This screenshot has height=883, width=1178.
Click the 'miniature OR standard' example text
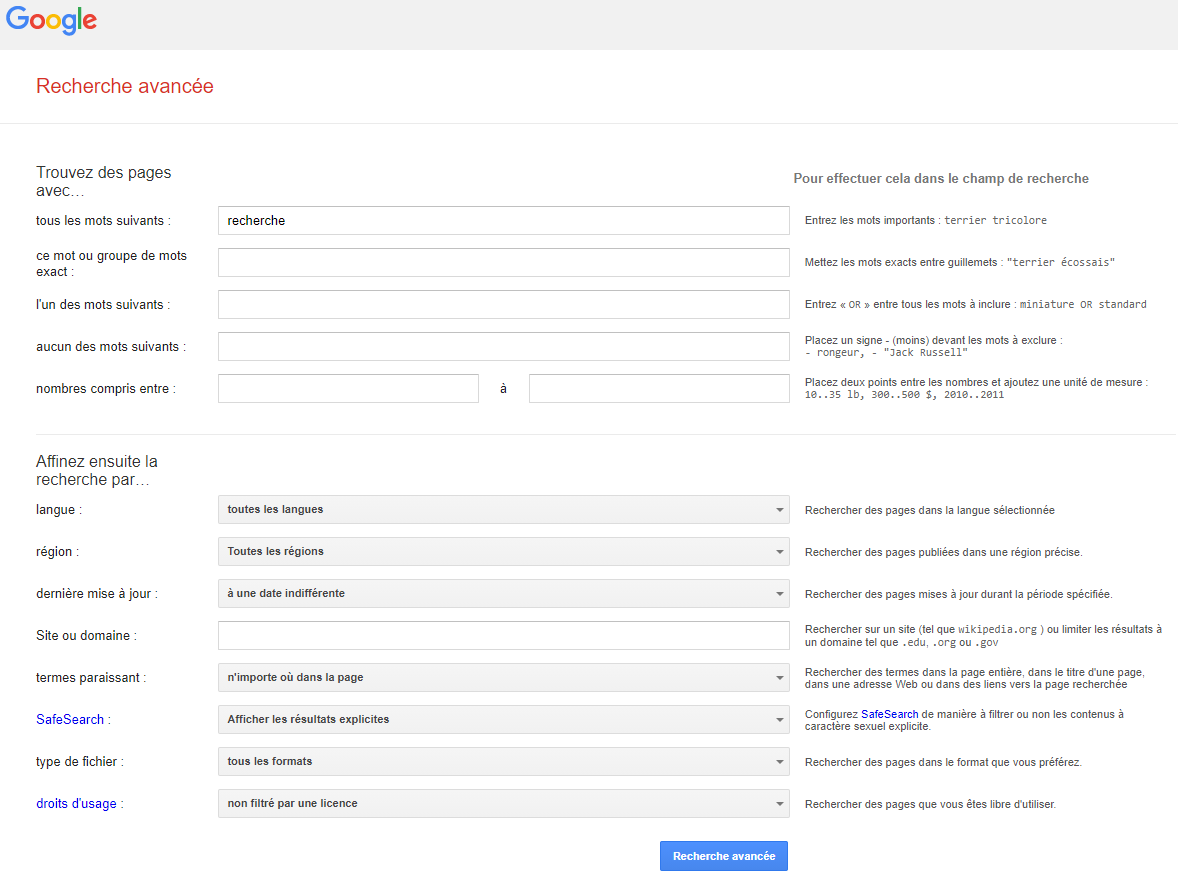pos(1083,304)
